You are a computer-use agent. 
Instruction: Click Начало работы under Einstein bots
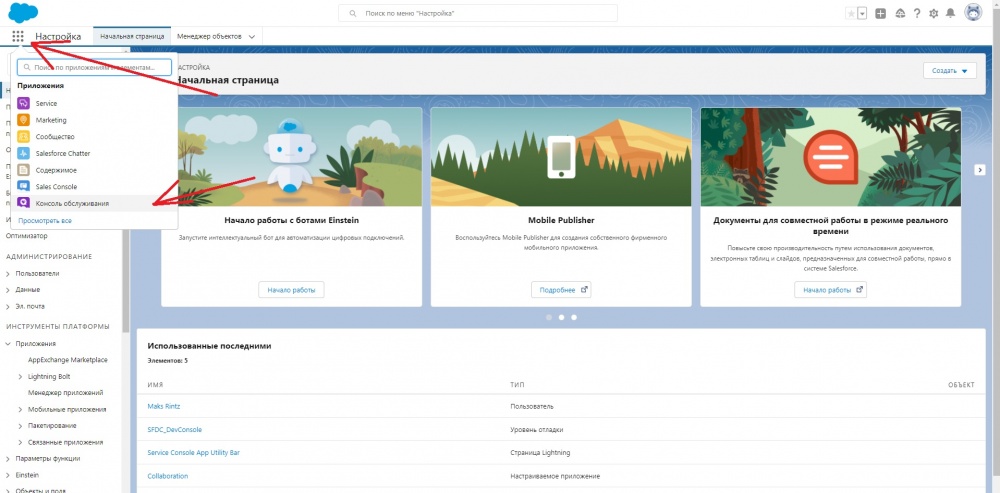pos(291,290)
